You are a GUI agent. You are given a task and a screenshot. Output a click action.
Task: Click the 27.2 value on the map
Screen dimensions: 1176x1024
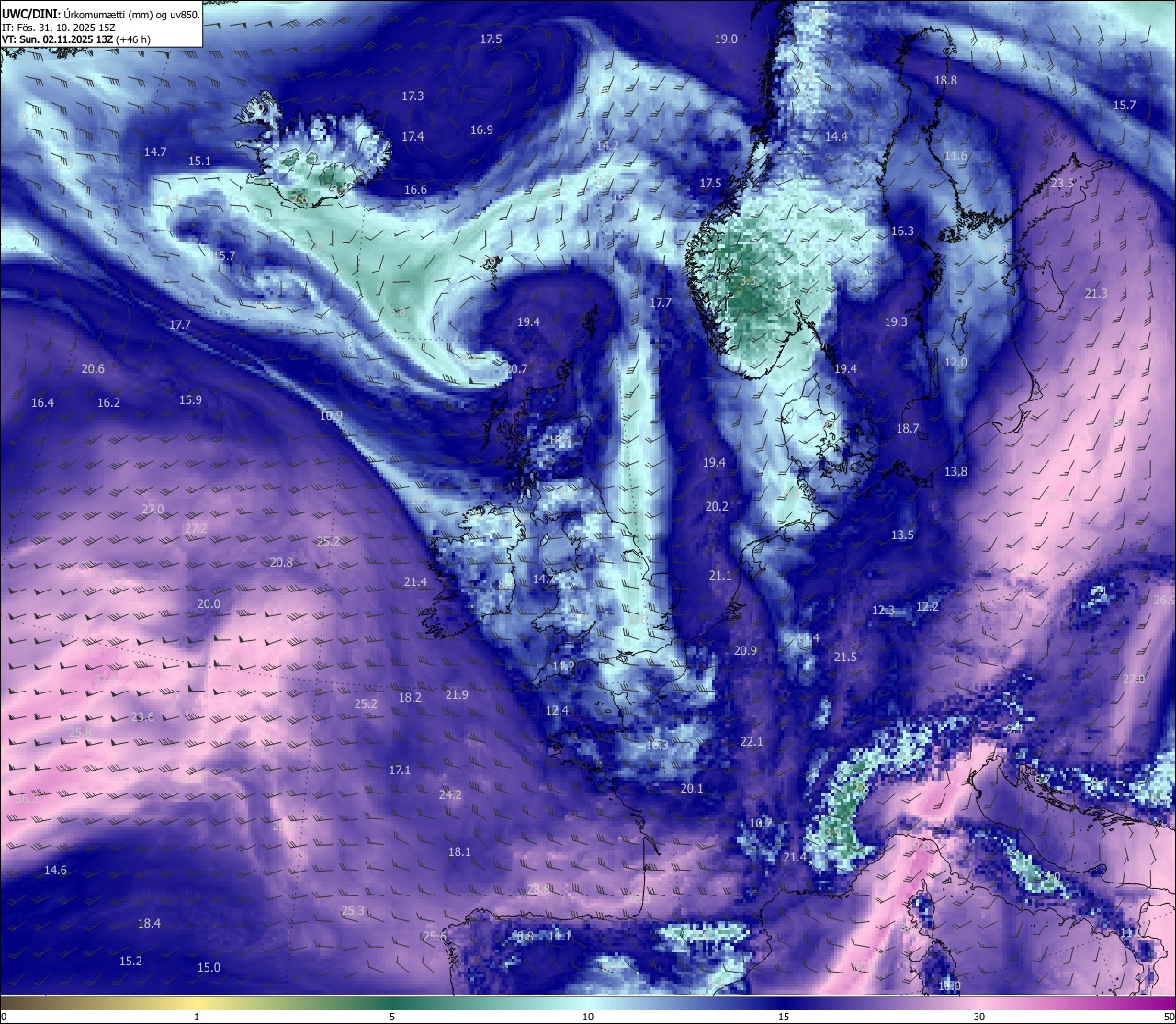pos(196,528)
